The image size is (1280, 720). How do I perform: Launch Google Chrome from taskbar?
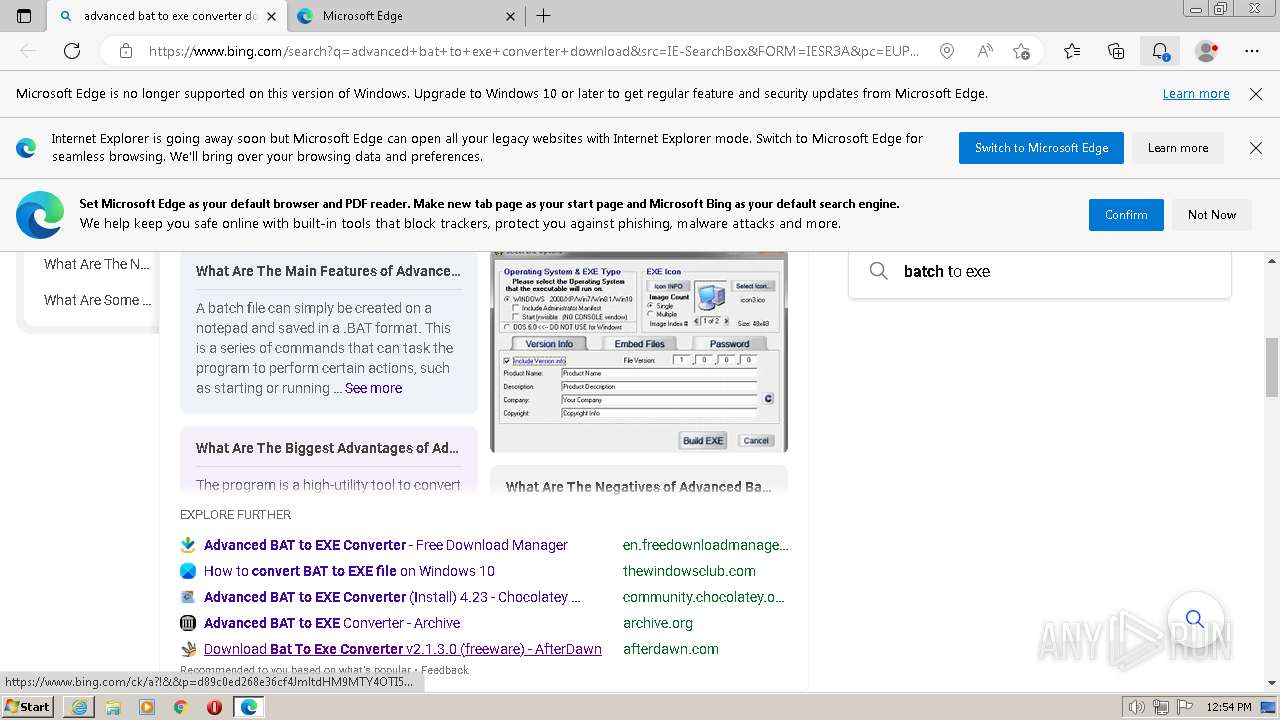[180, 707]
